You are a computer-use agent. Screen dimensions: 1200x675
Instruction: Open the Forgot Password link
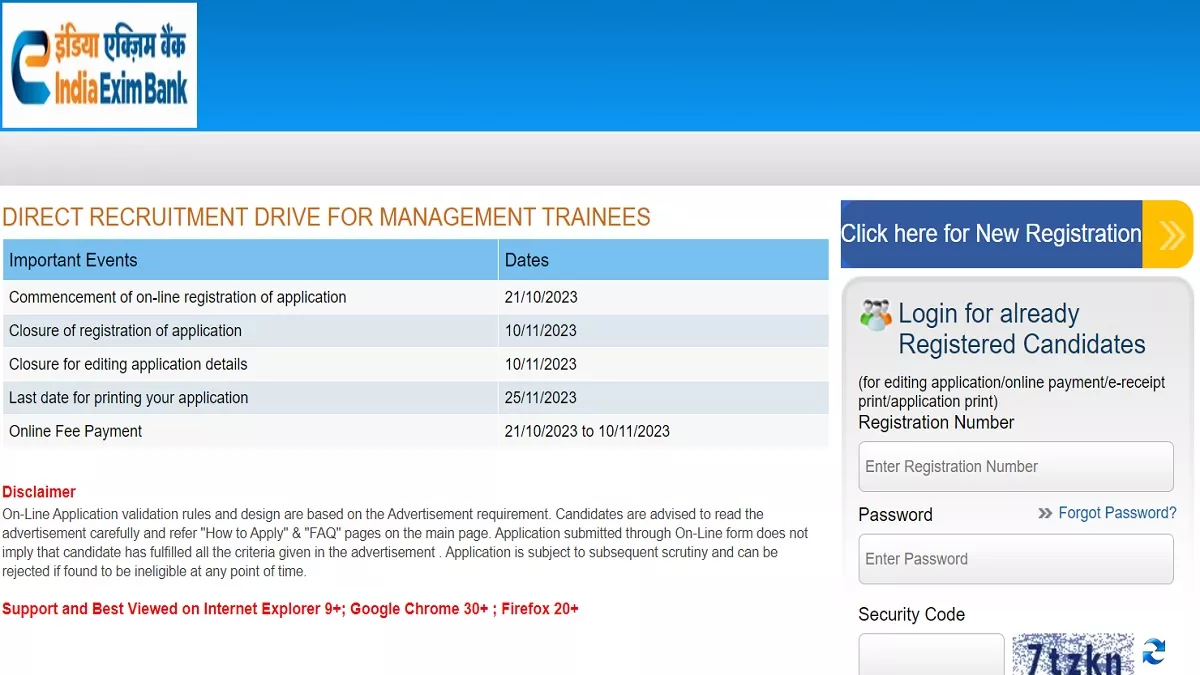click(1117, 513)
